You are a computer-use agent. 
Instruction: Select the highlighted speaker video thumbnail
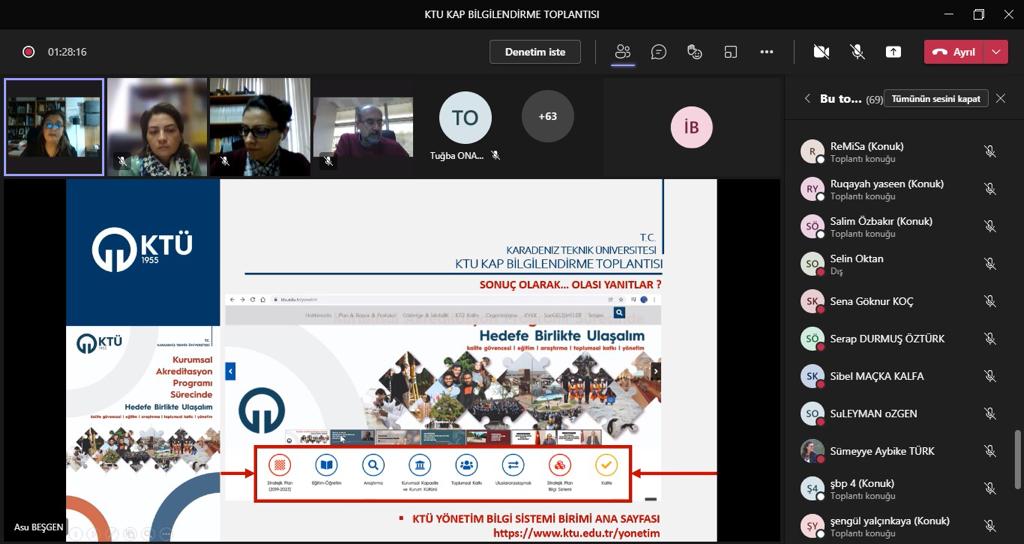point(54,127)
